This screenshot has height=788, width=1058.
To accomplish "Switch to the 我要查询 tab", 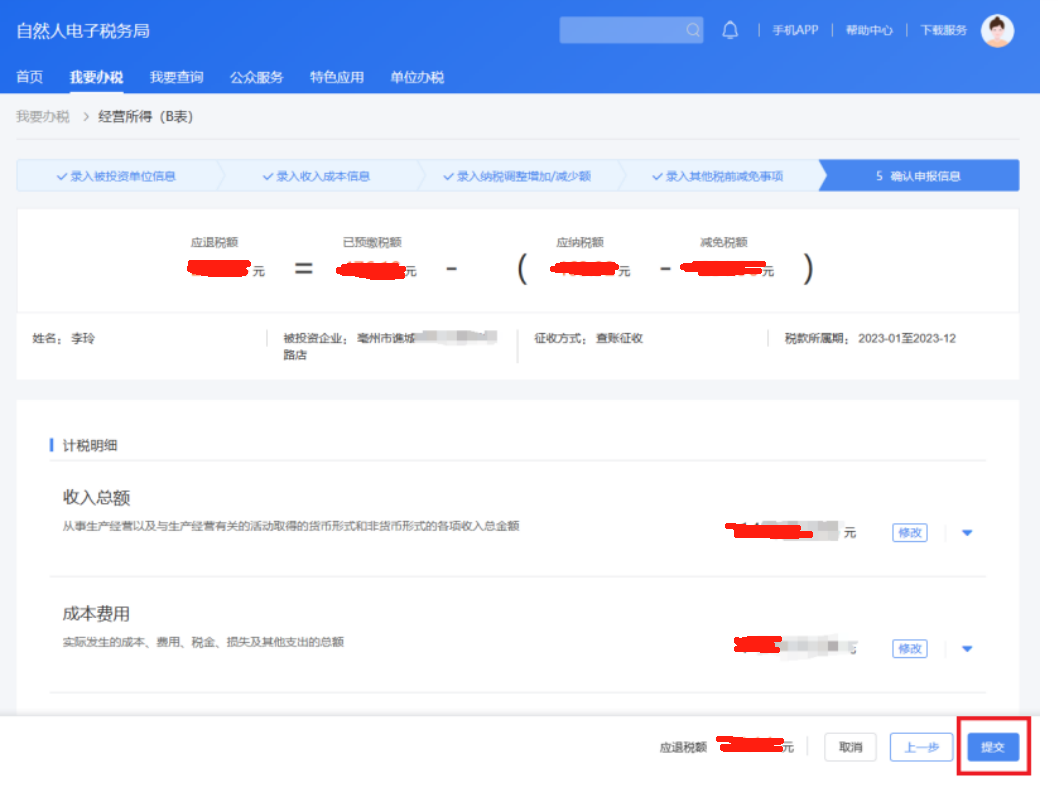I will click(x=176, y=77).
